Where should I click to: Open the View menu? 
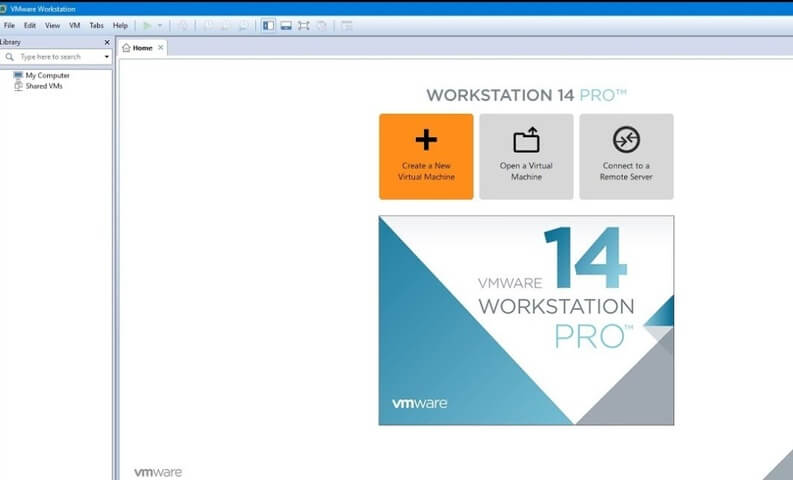(52, 25)
